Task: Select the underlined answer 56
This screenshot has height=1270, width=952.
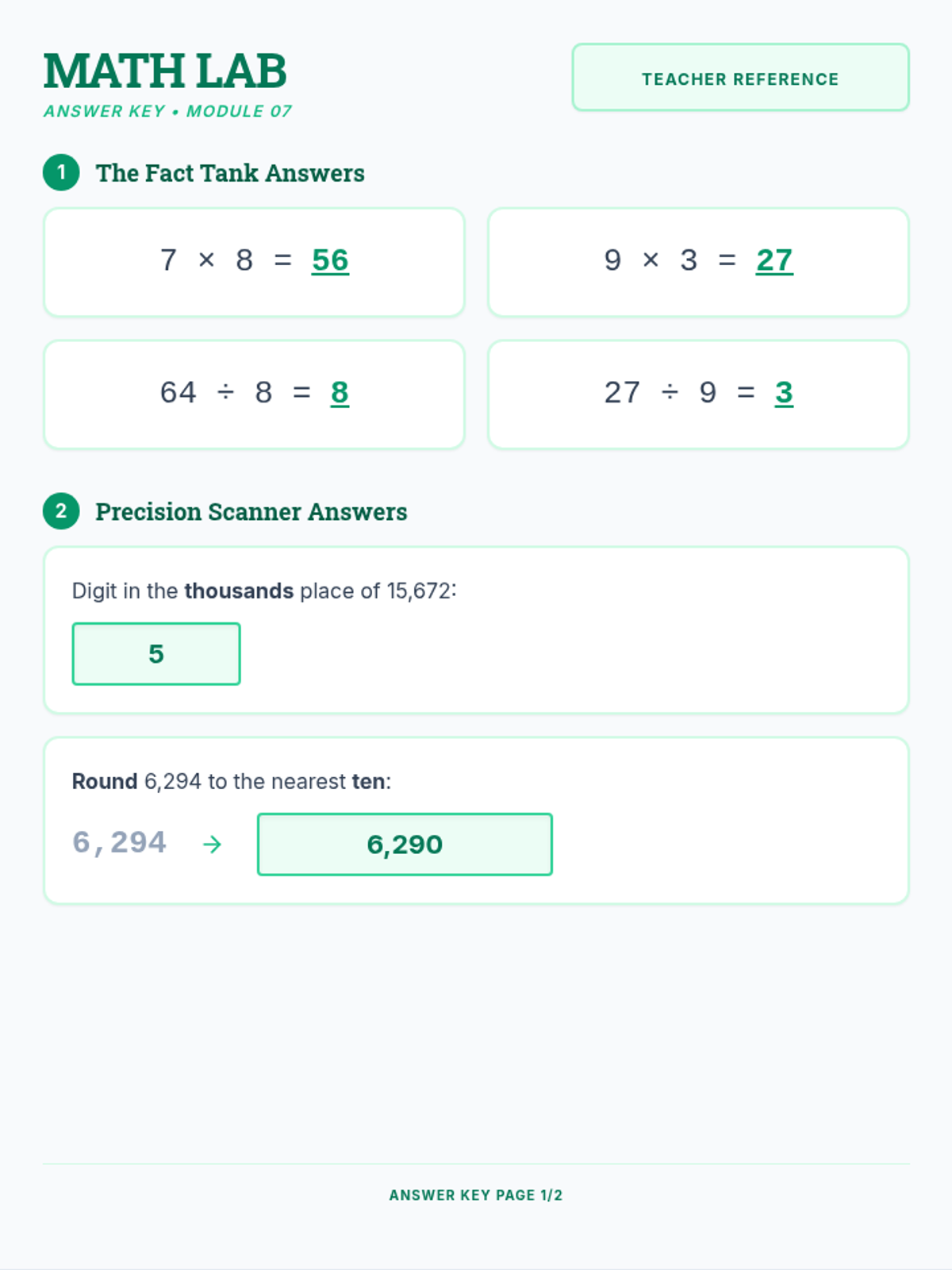Action: click(330, 260)
